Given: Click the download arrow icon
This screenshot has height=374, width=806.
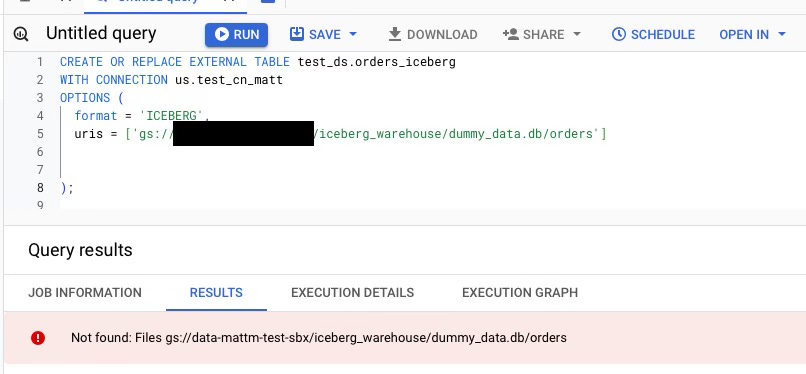Looking at the screenshot, I should [394, 34].
